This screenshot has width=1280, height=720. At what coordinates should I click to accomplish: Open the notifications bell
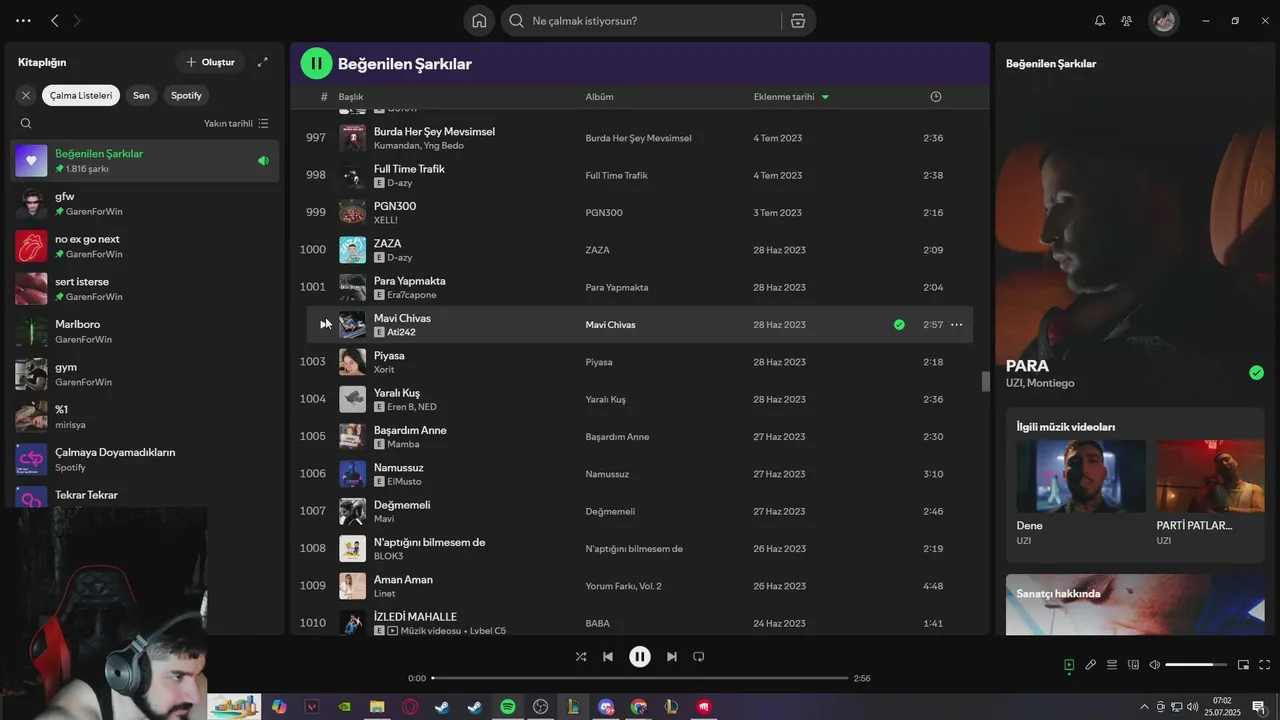tap(1100, 20)
